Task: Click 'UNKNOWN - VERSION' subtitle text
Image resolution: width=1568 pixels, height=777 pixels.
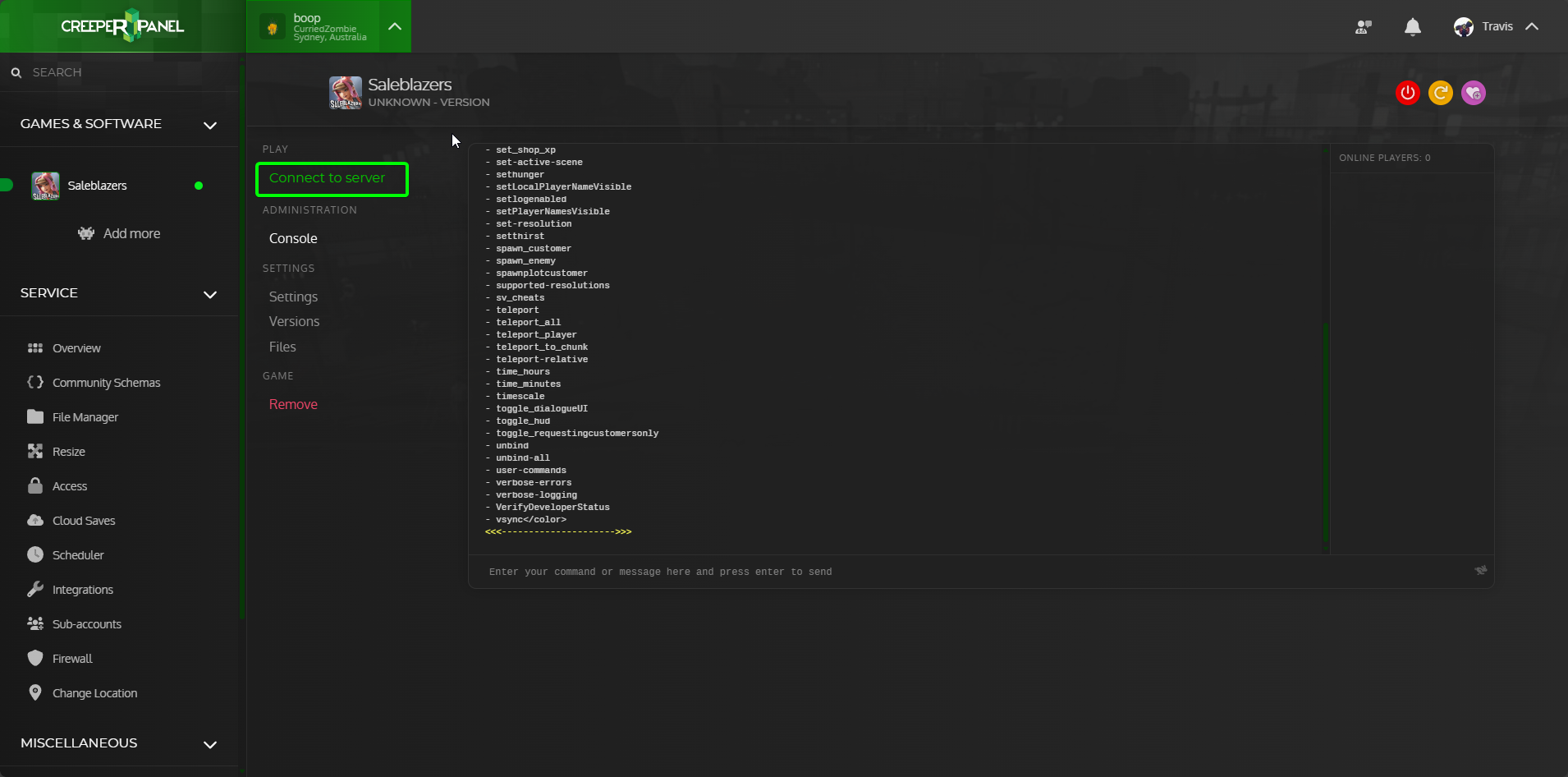Action: (x=429, y=103)
